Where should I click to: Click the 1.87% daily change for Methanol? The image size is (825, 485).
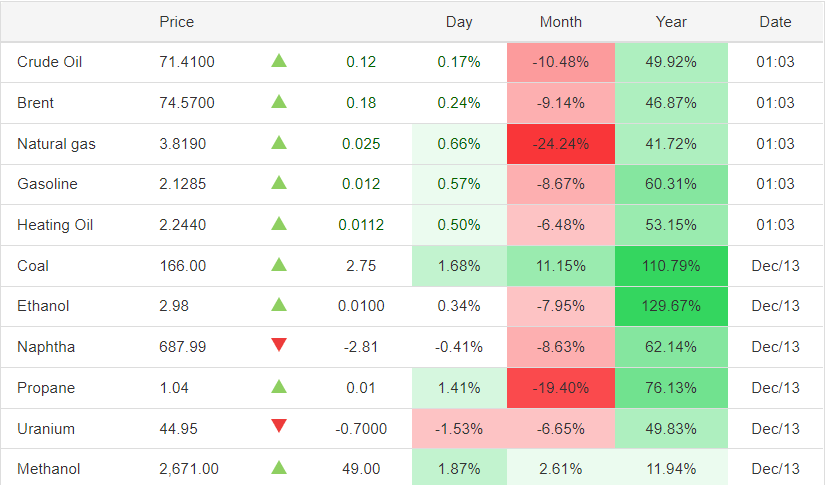[459, 468]
